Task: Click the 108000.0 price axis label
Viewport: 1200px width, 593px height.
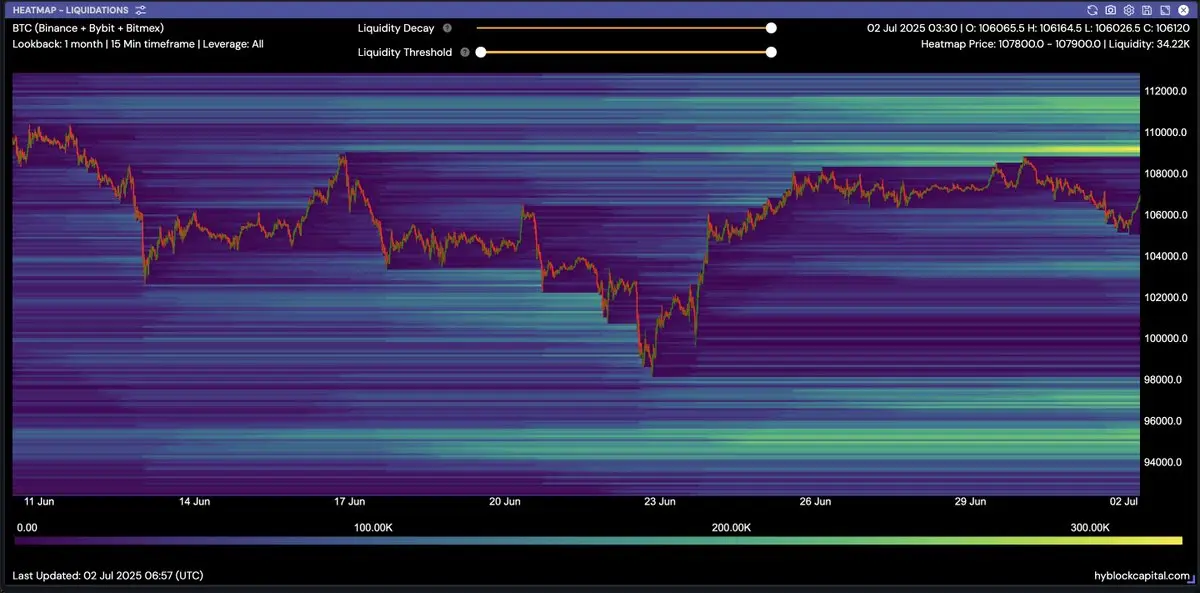Action: click(1166, 174)
